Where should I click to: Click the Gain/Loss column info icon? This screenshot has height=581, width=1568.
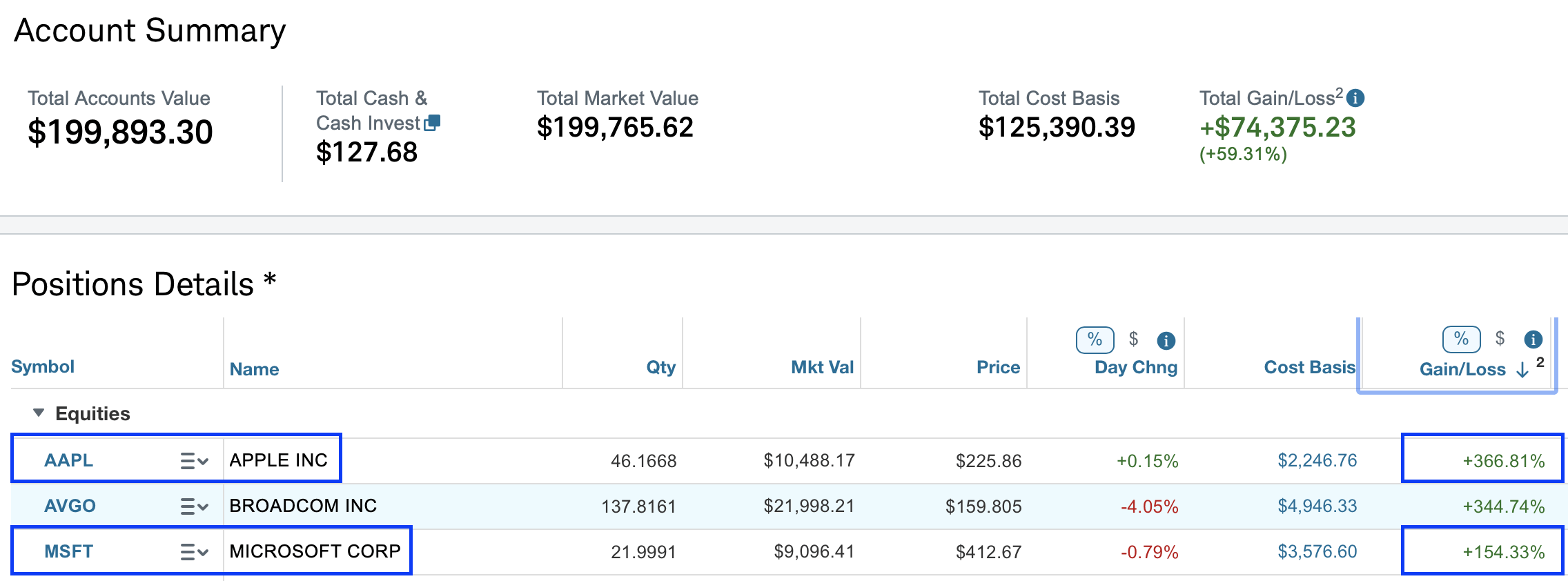click(1533, 339)
